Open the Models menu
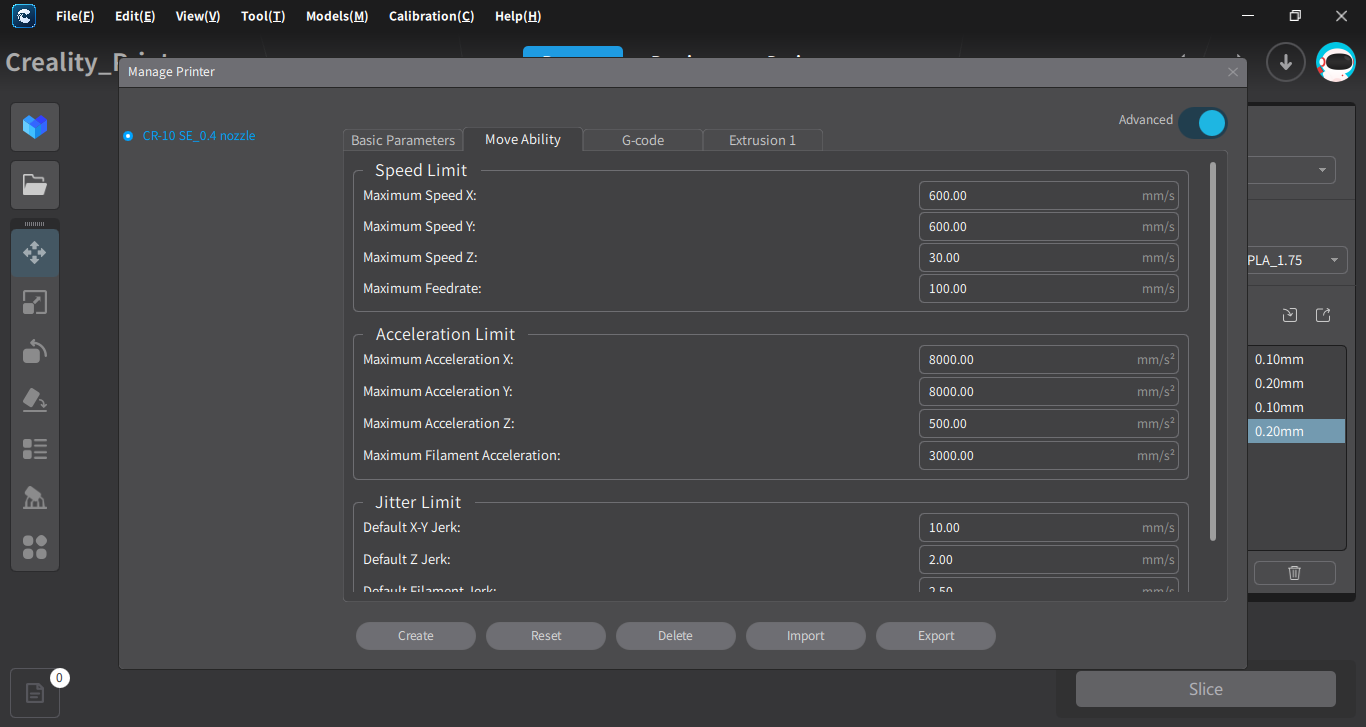This screenshot has height=727, width=1366. tap(337, 16)
